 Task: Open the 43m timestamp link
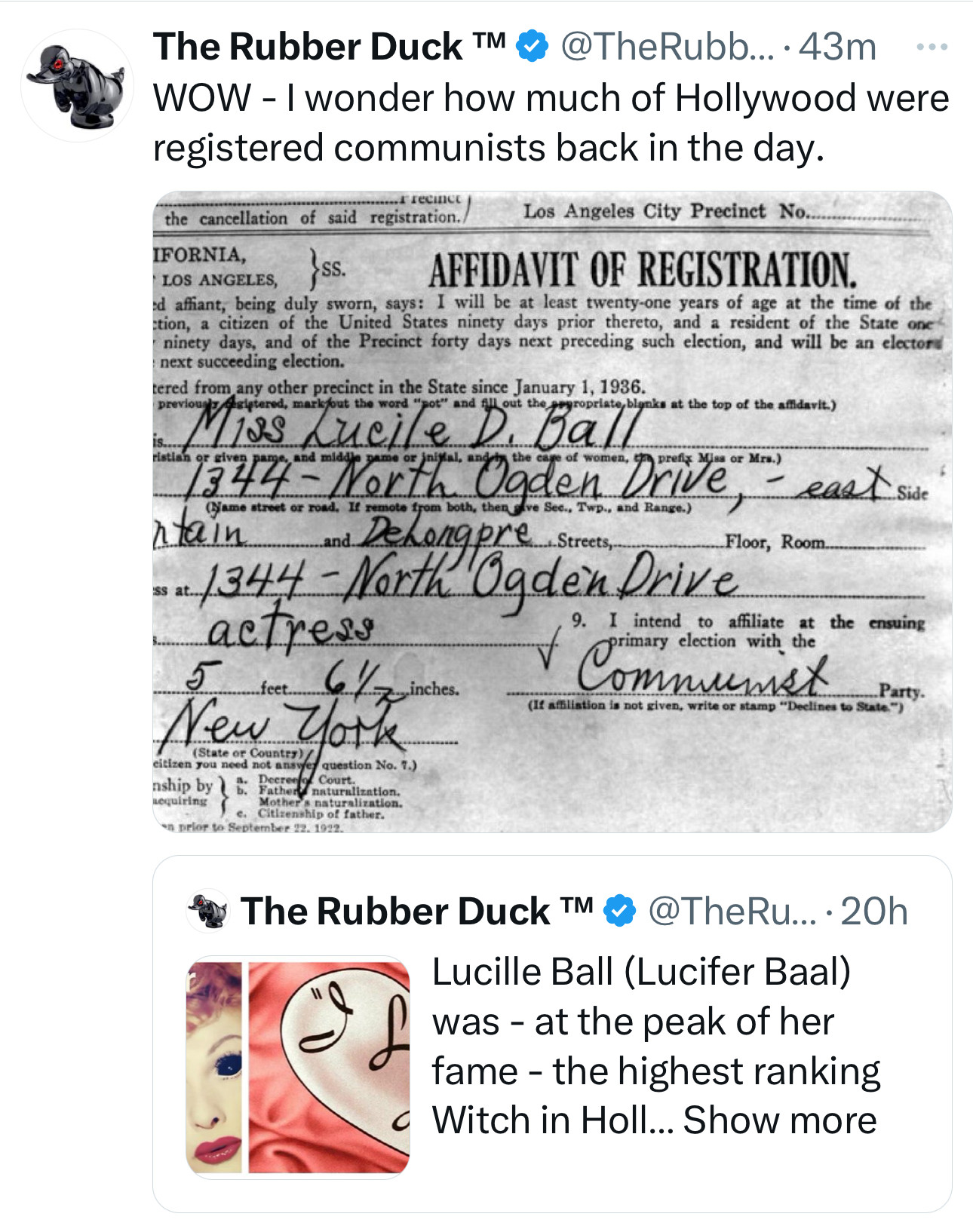[837, 48]
